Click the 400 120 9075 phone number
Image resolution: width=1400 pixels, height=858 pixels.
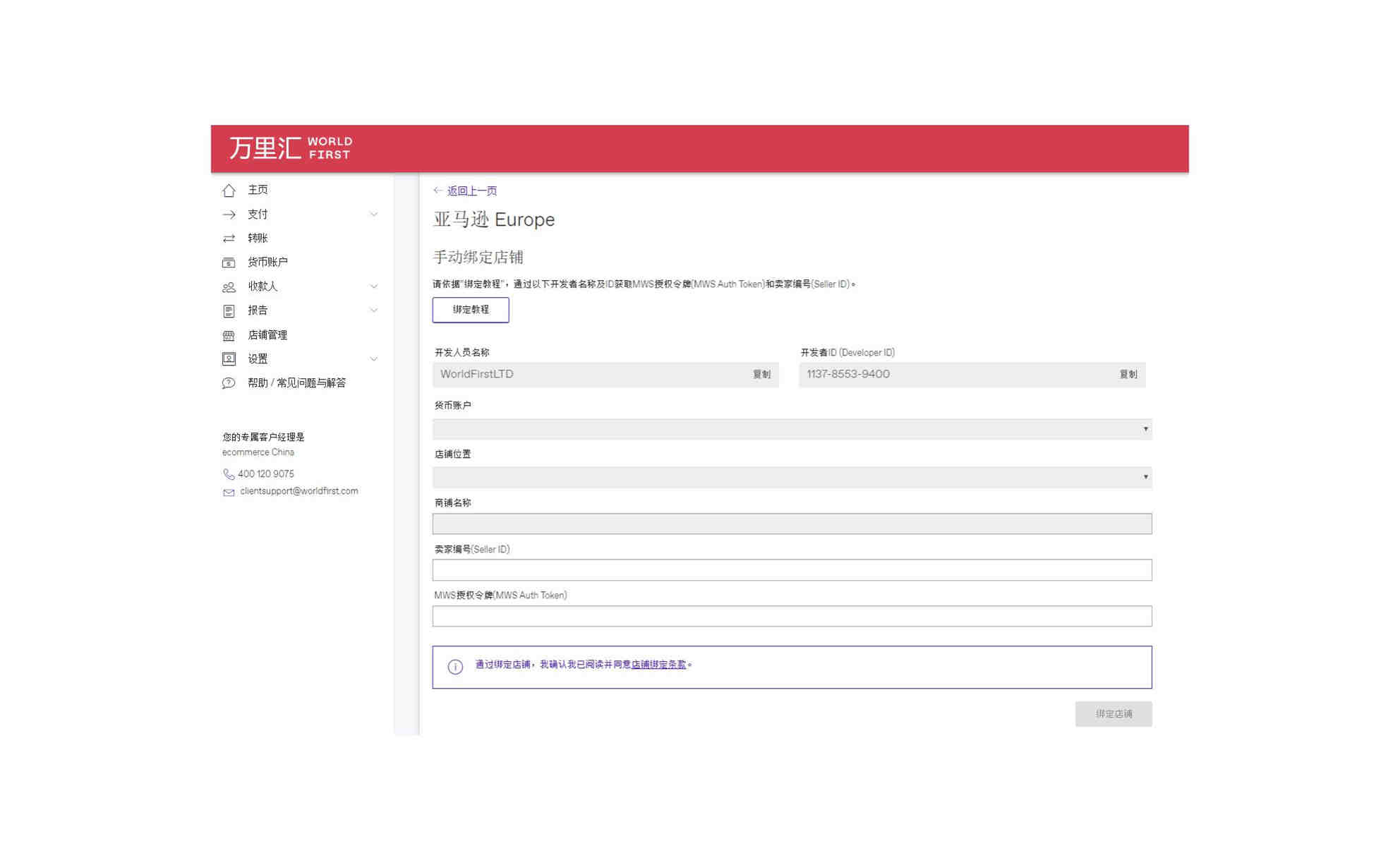coord(266,474)
